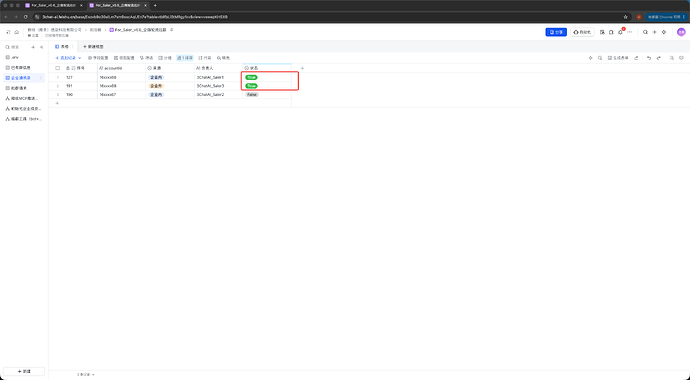Click the orange source tag in row 191
Viewport: 690px width, 380px height.
[156, 86]
